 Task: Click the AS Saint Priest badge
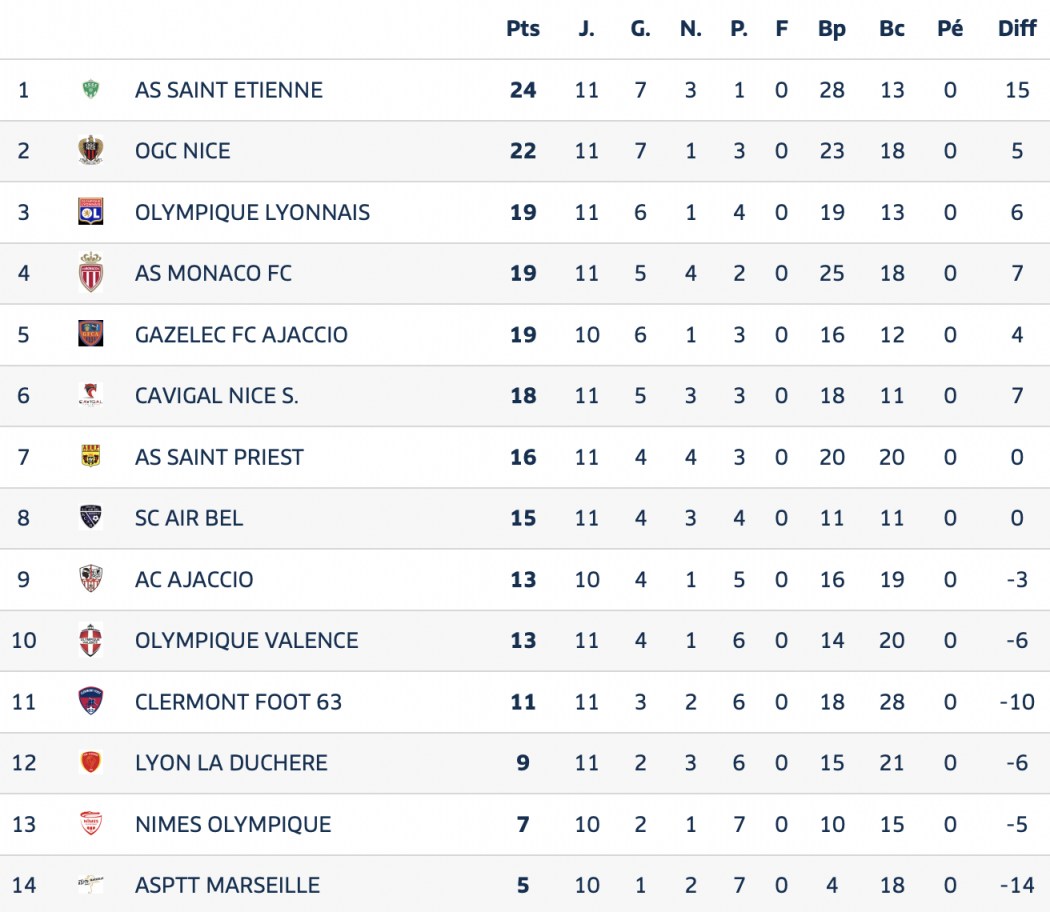[91, 457]
